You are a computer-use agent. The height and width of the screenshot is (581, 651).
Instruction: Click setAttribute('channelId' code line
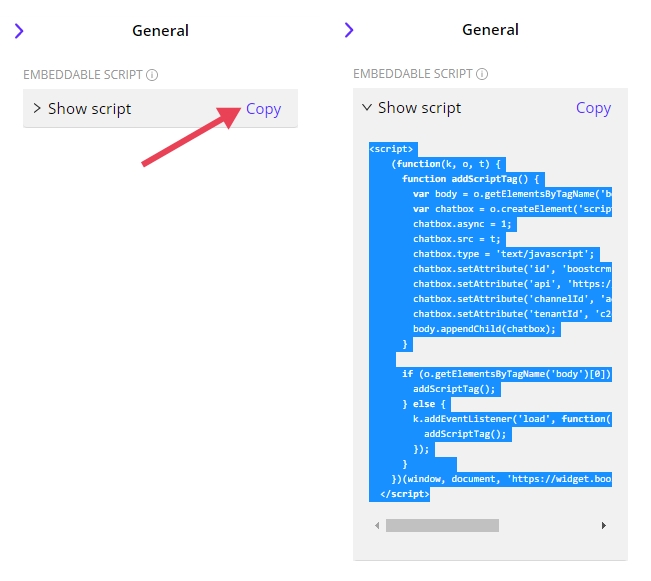512,299
